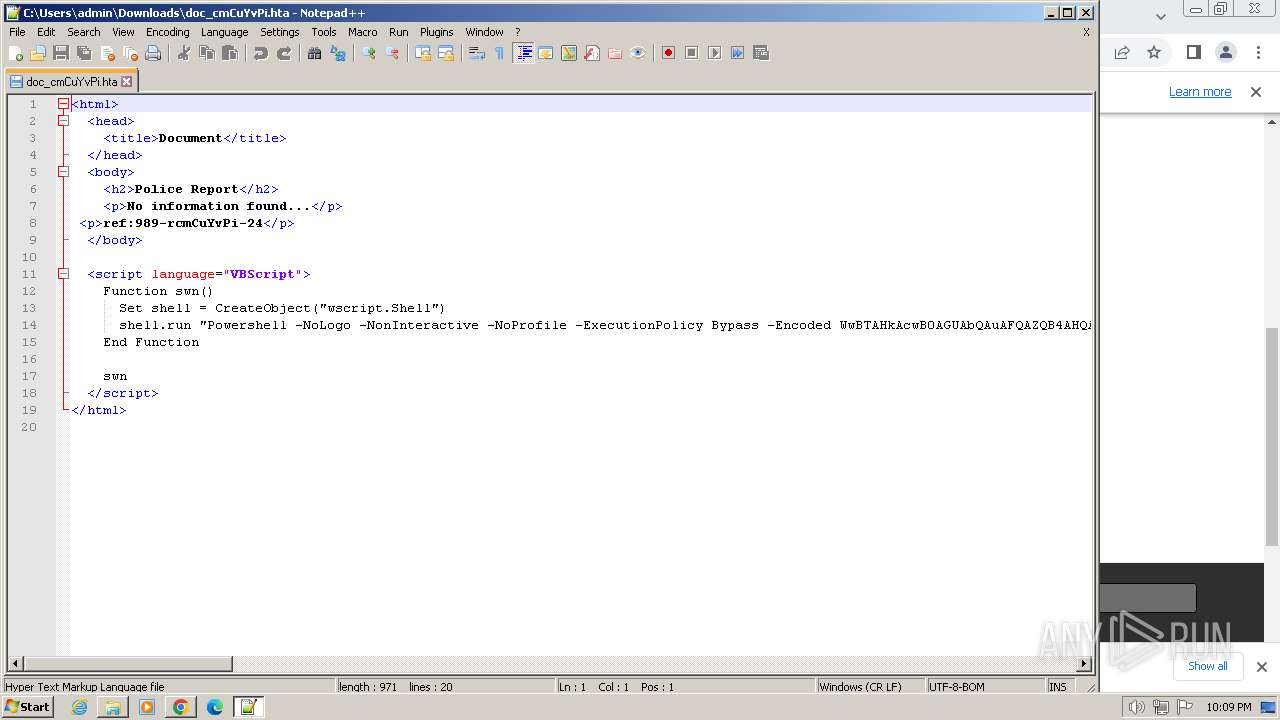Collapse the html fold marker on line 1
Screen dimensions: 1280x720
(63, 104)
